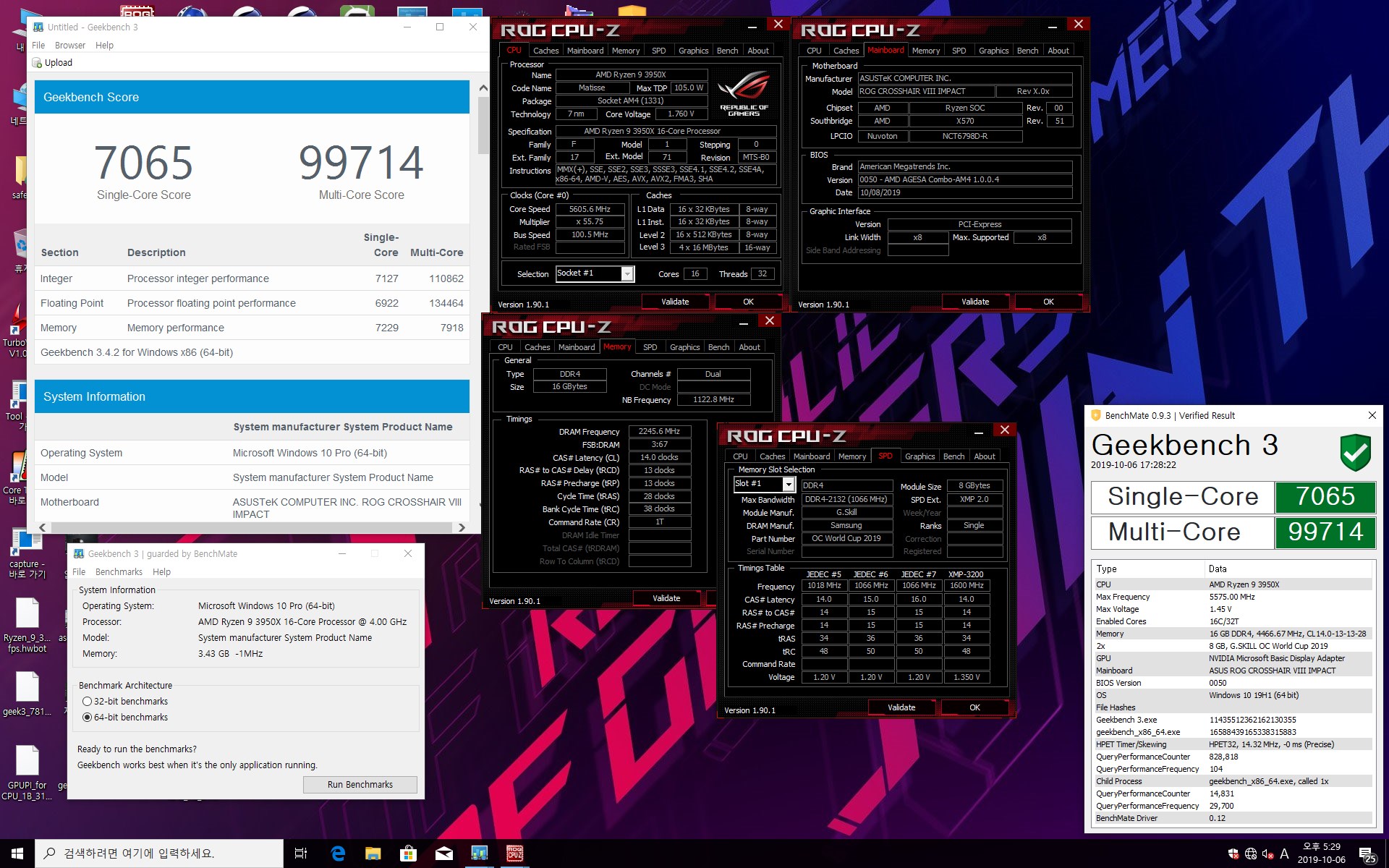Click Run Benchmarks button
This screenshot has height=868, width=1389.
pos(360,785)
